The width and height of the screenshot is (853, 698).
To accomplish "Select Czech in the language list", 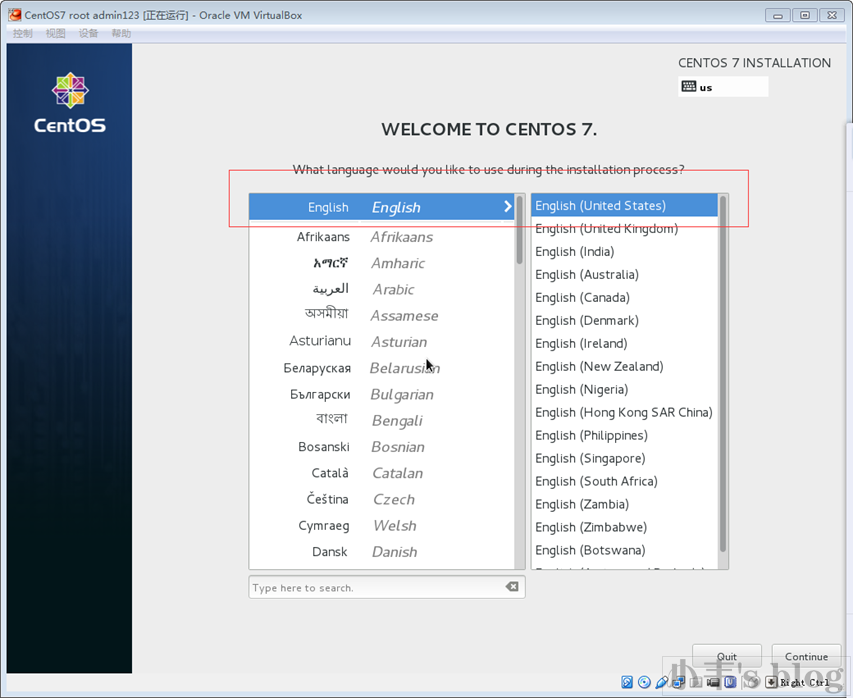I will pos(381,499).
